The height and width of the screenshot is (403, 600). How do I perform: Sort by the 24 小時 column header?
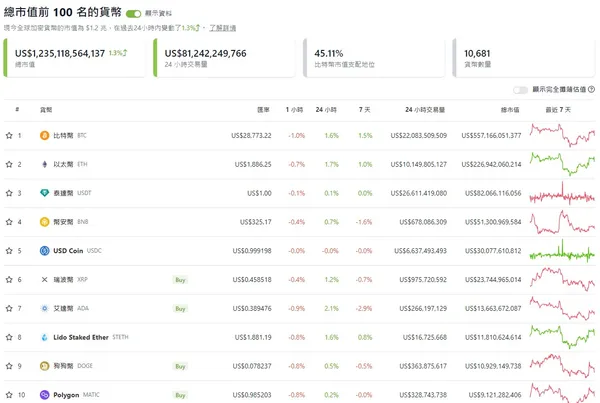pyautogui.click(x=326, y=110)
